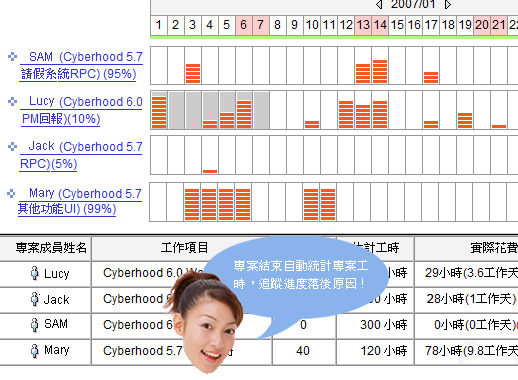Viewport: 518px width, 380px height.
Task: Go to previous month arrow
Action: pos(379,5)
